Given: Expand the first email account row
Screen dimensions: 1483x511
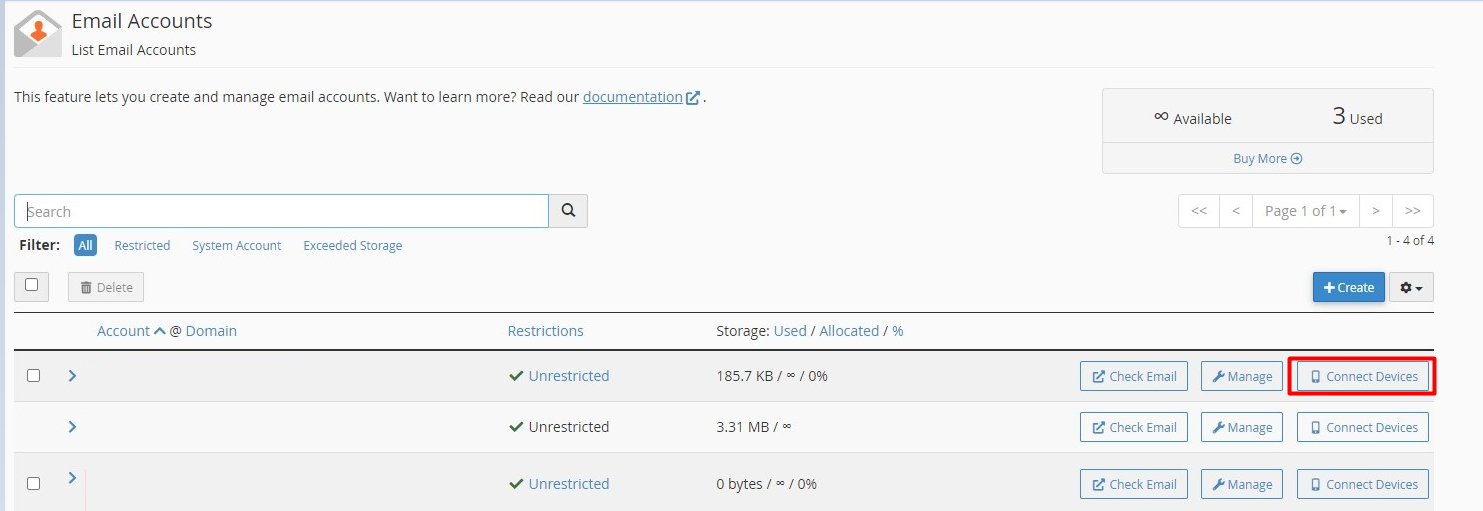Looking at the screenshot, I should tap(72, 376).
